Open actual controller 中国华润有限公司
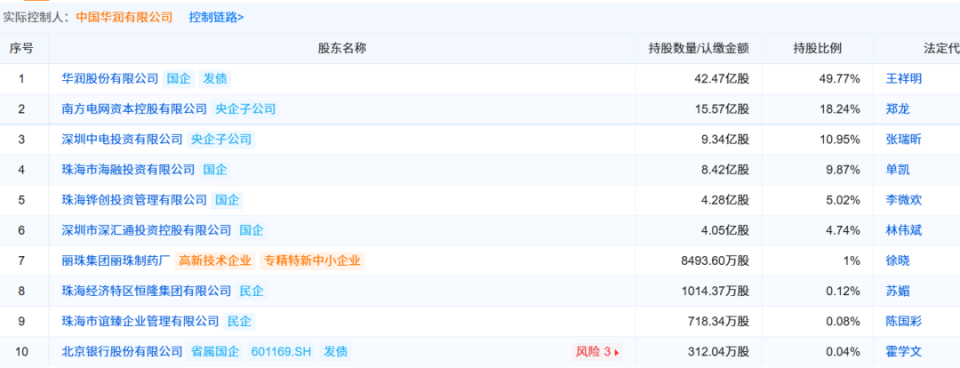 124,17
